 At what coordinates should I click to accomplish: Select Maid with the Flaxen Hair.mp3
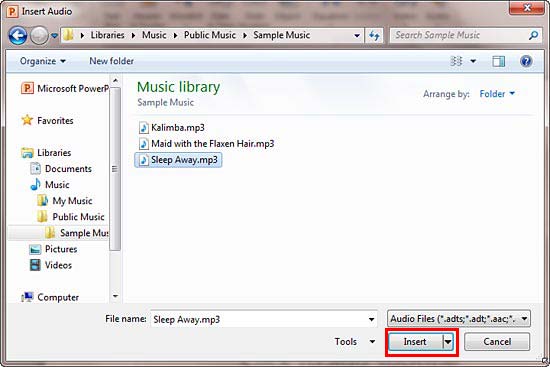tap(206, 144)
